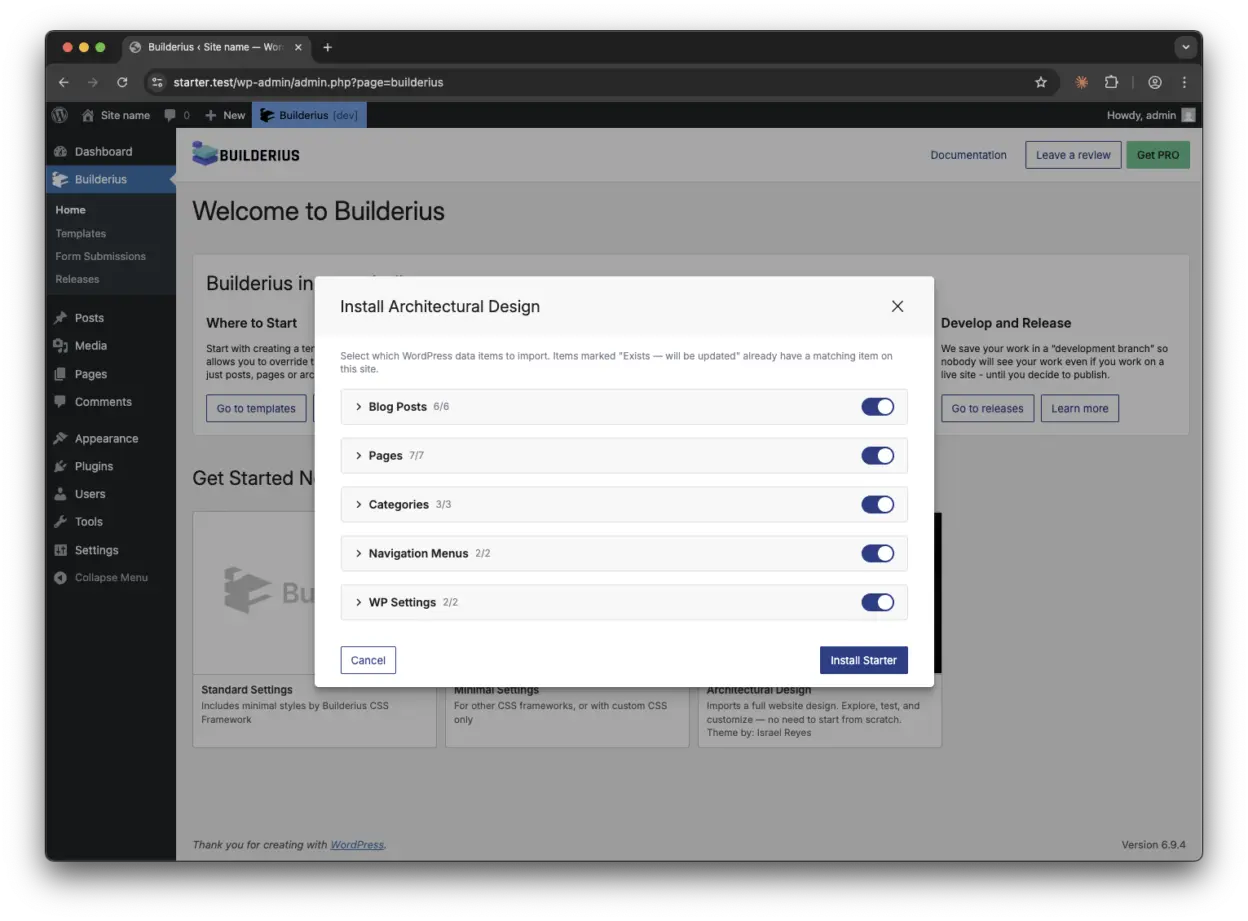Switch off the Categories import toggle

(x=877, y=505)
